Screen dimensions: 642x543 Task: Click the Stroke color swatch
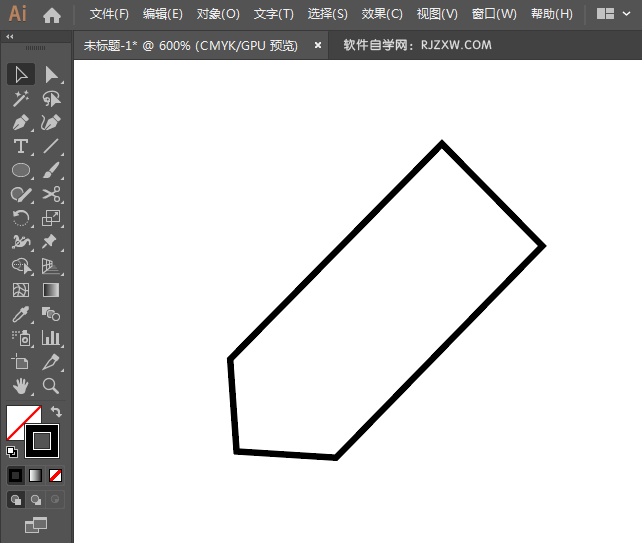pos(42,441)
